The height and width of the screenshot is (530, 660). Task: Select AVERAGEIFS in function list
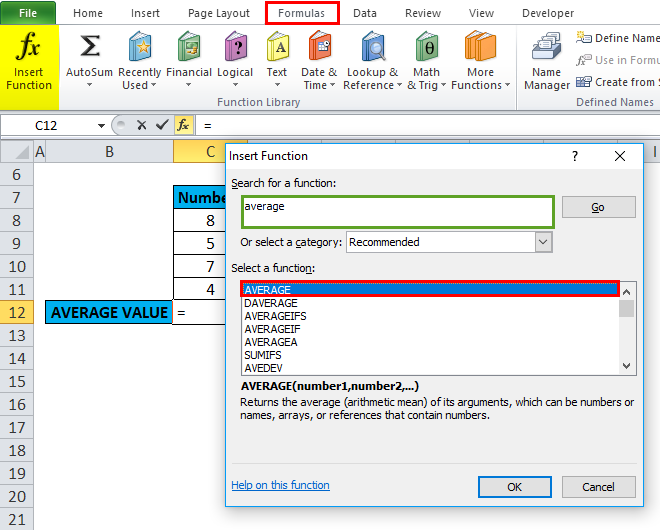coord(430,316)
